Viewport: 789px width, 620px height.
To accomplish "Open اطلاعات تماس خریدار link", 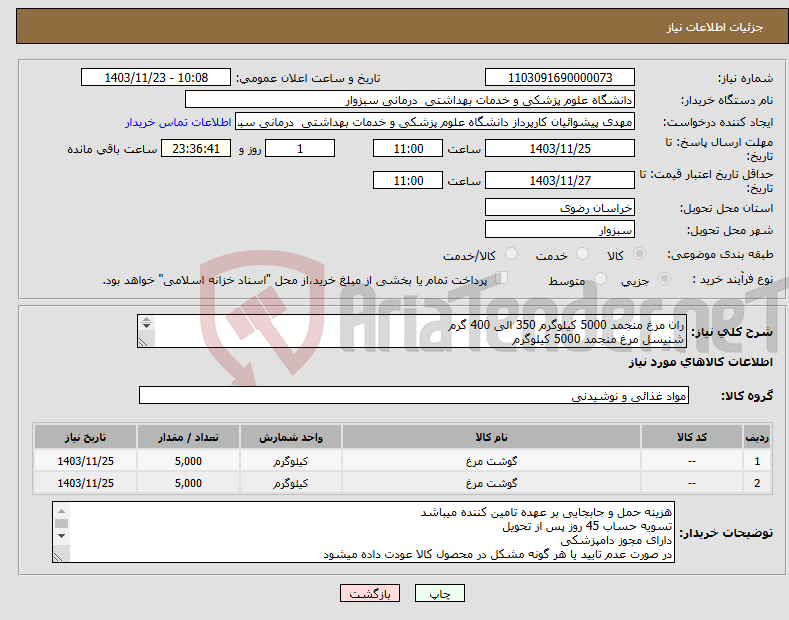I will 178,122.
